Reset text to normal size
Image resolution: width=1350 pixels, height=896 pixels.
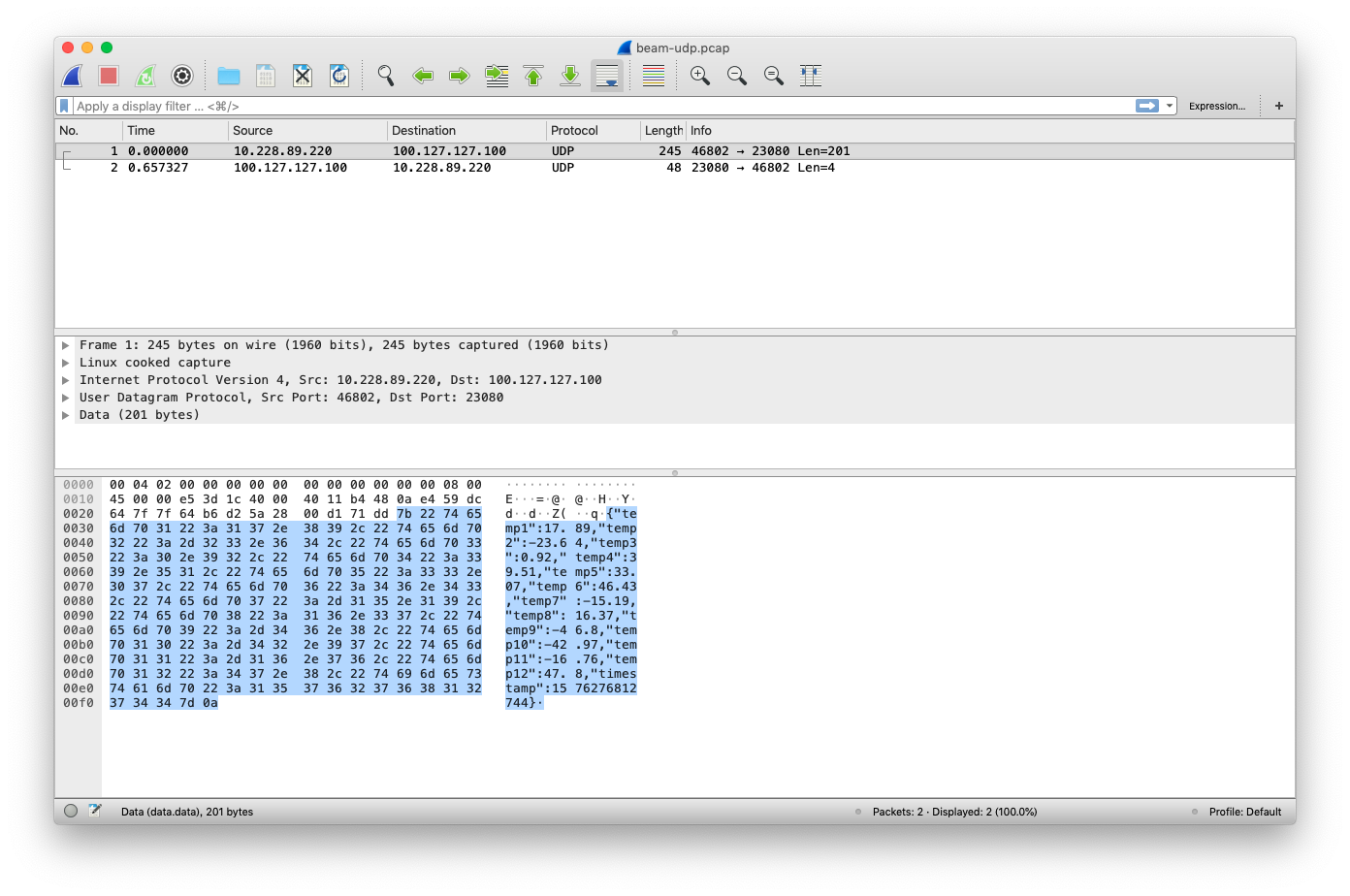click(x=774, y=76)
